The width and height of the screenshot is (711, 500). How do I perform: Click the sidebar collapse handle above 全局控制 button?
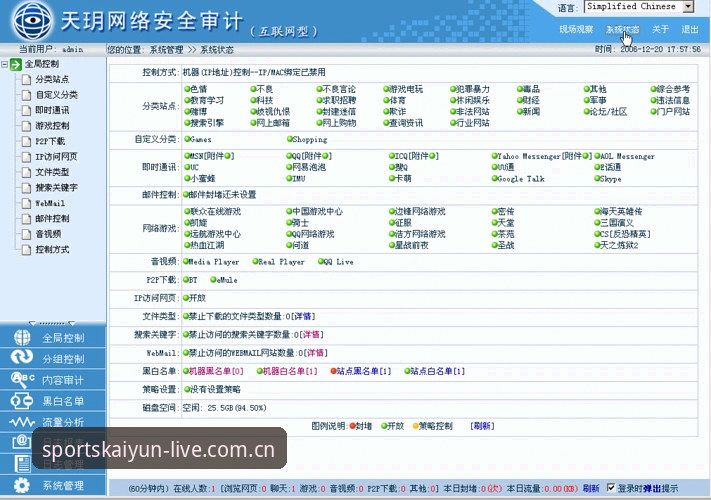tap(52, 323)
